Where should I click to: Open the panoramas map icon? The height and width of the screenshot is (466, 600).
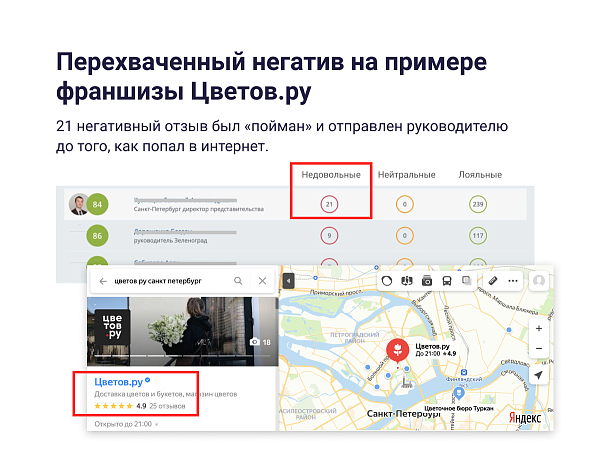coord(407,281)
